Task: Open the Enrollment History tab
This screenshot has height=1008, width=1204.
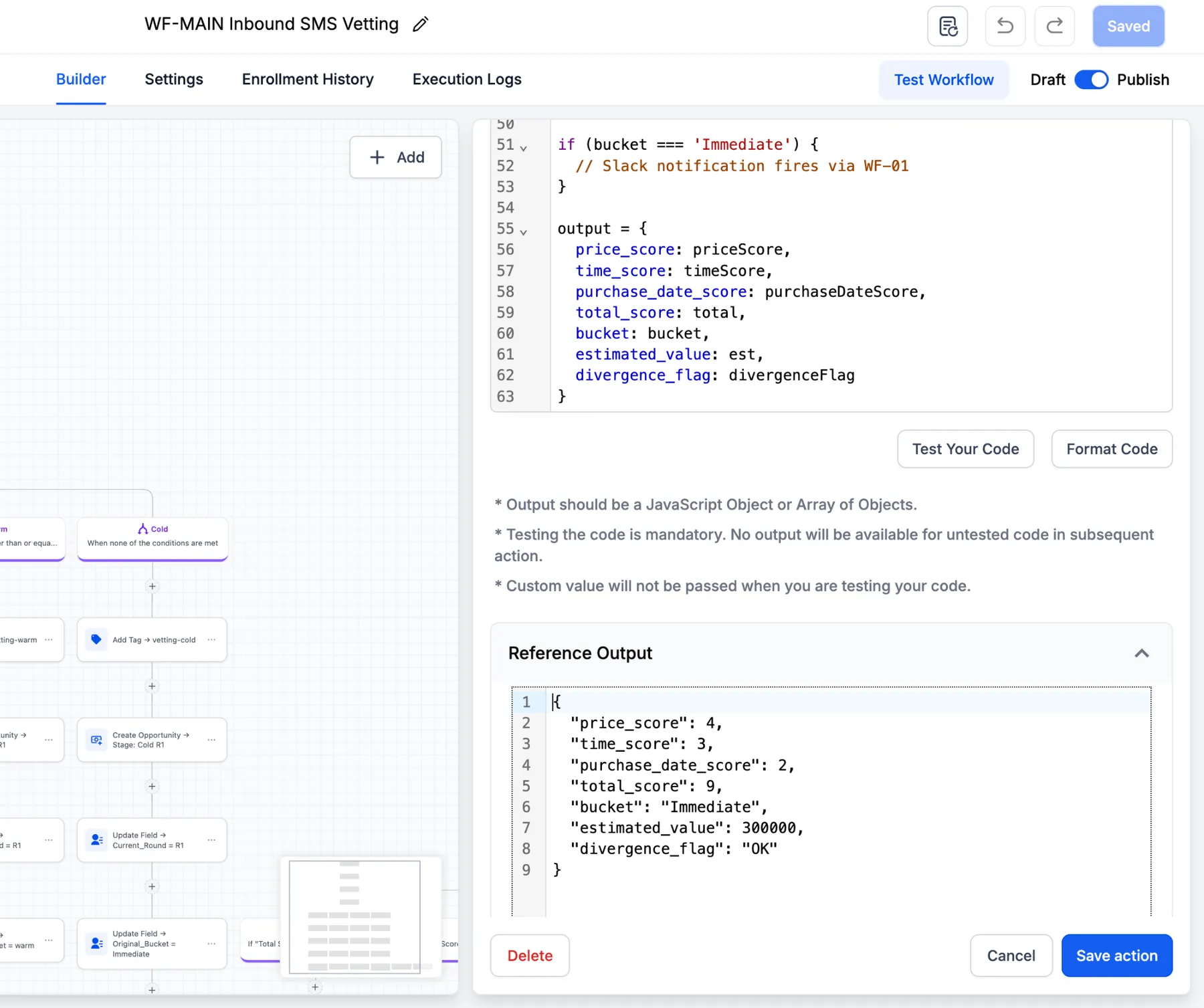Action: (x=308, y=79)
